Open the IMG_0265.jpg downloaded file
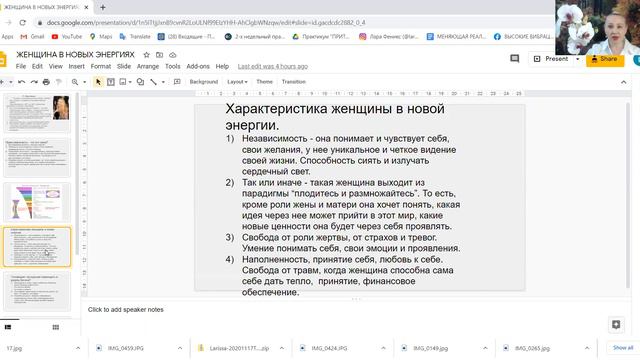640x360 pixels. click(x=532, y=348)
